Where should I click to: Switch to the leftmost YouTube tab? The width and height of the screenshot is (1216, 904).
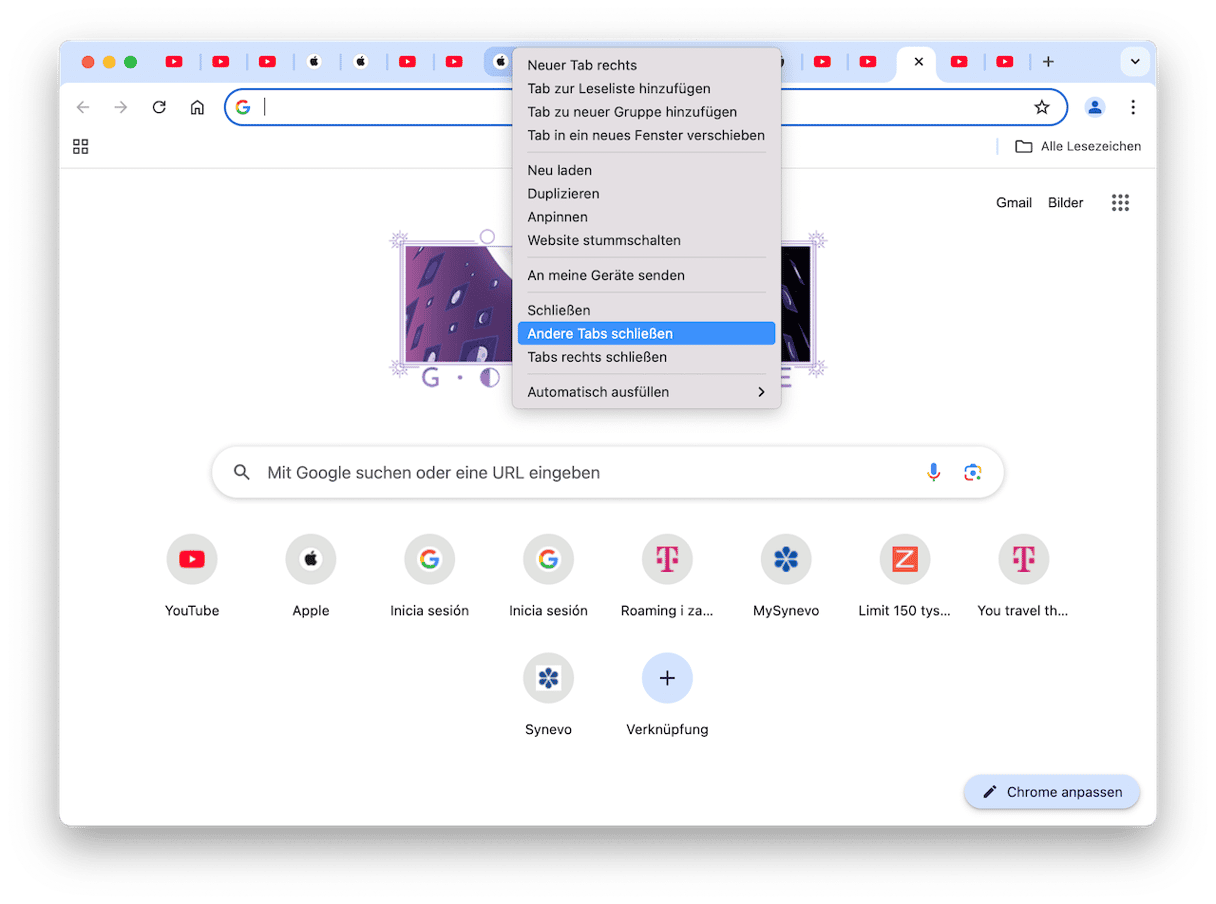(x=174, y=62)
